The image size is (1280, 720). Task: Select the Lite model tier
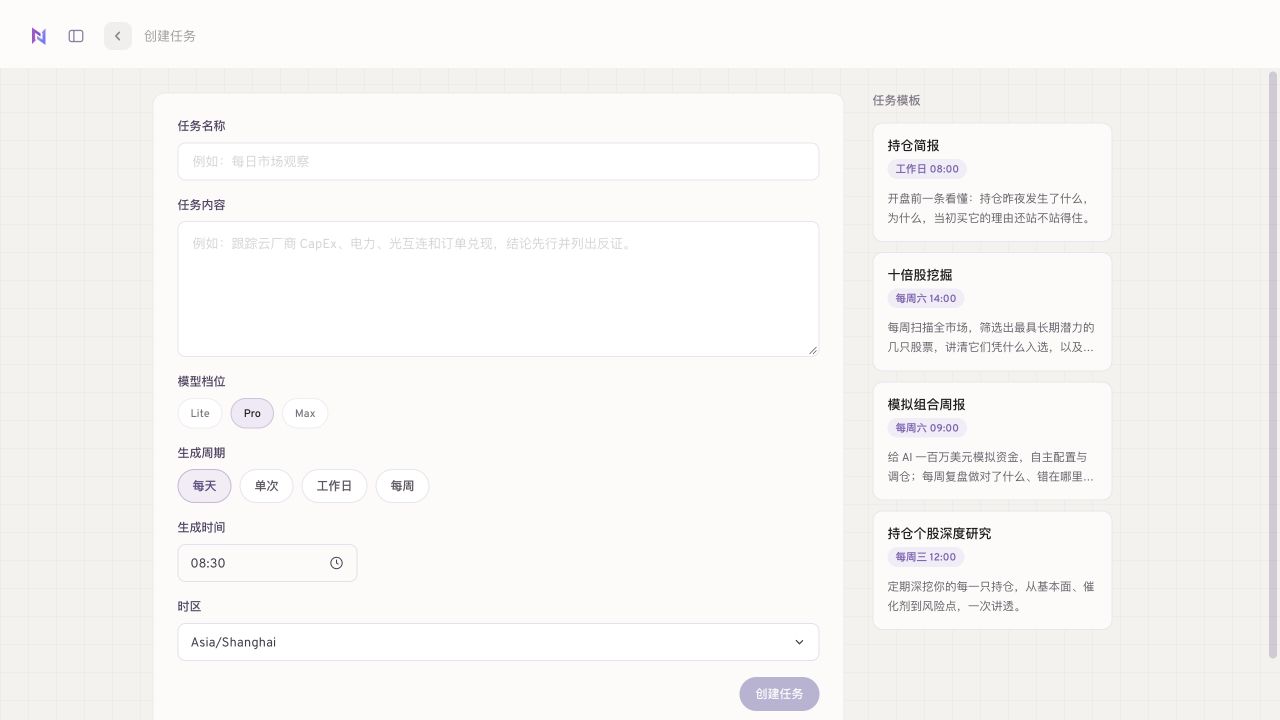[x=200, y=413]
